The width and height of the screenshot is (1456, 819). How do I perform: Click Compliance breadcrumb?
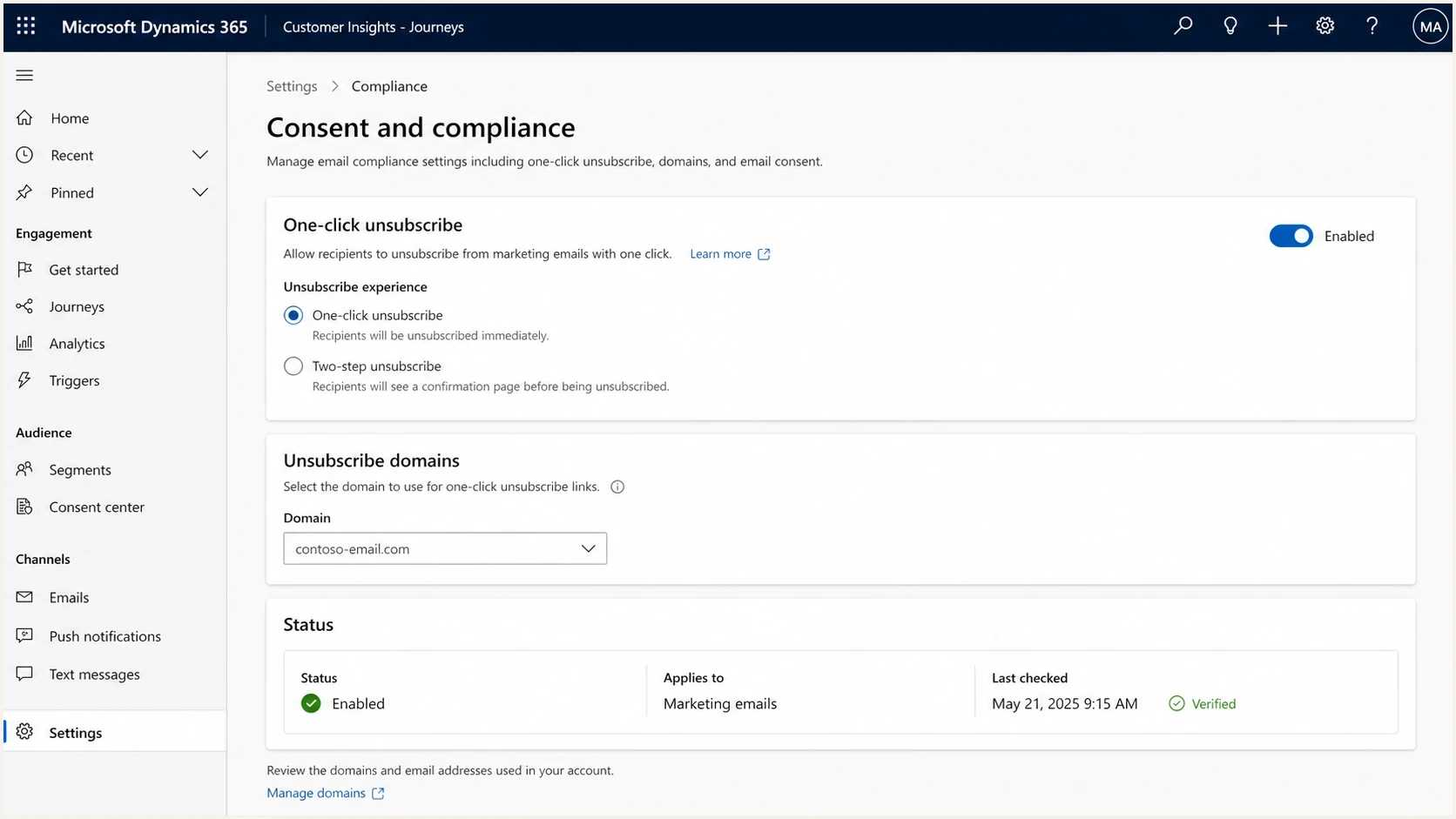389,86
